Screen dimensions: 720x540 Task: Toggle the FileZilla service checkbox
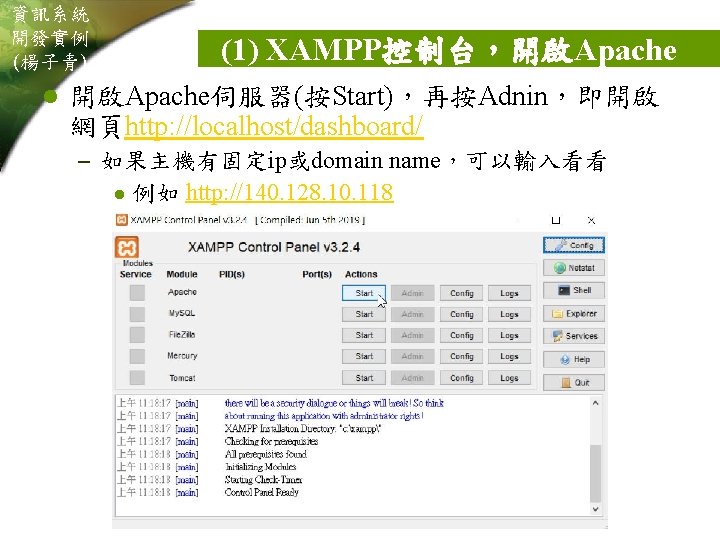click(x=137, y=335)
